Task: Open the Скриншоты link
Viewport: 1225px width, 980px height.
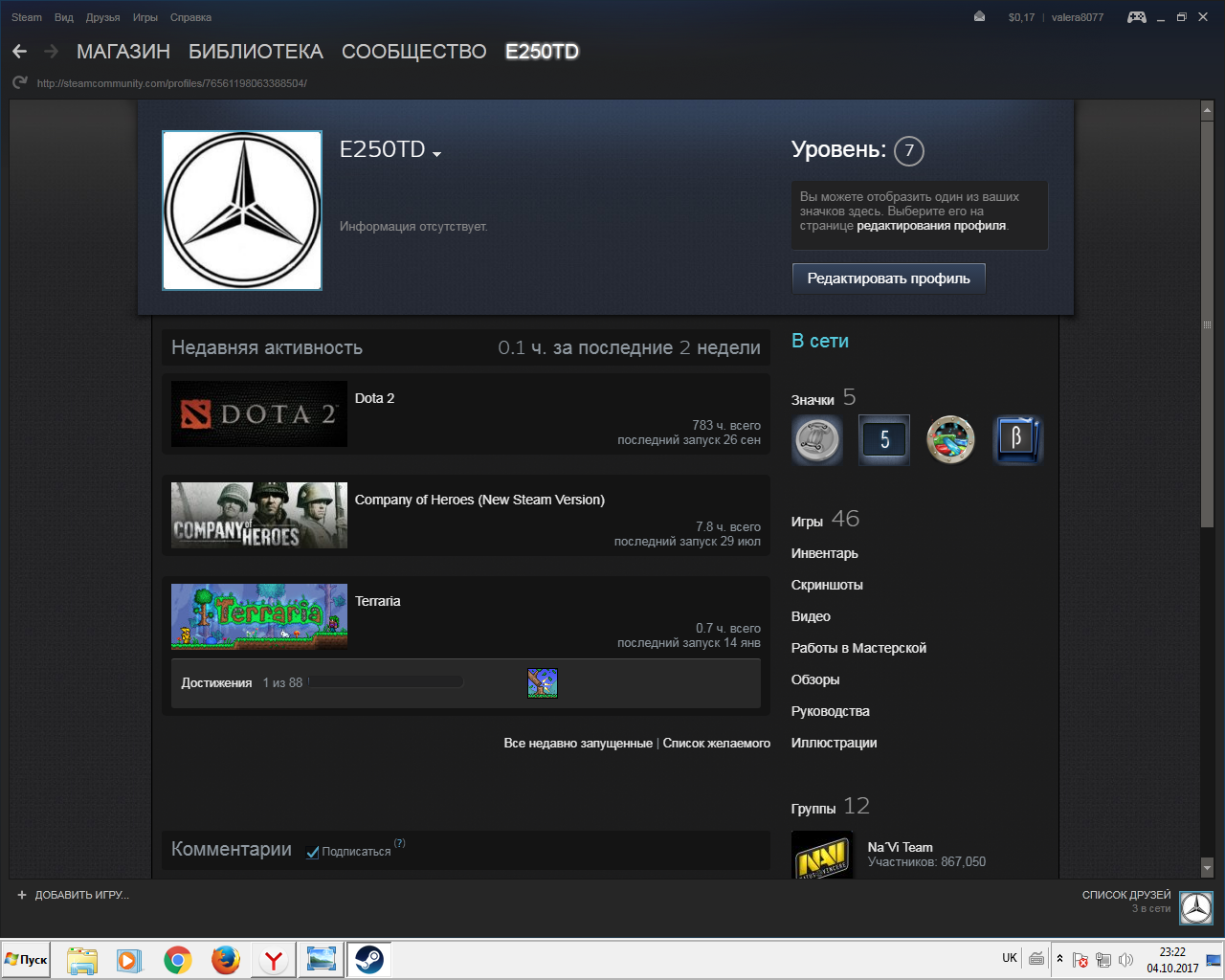Action: [x=827, y=585]
